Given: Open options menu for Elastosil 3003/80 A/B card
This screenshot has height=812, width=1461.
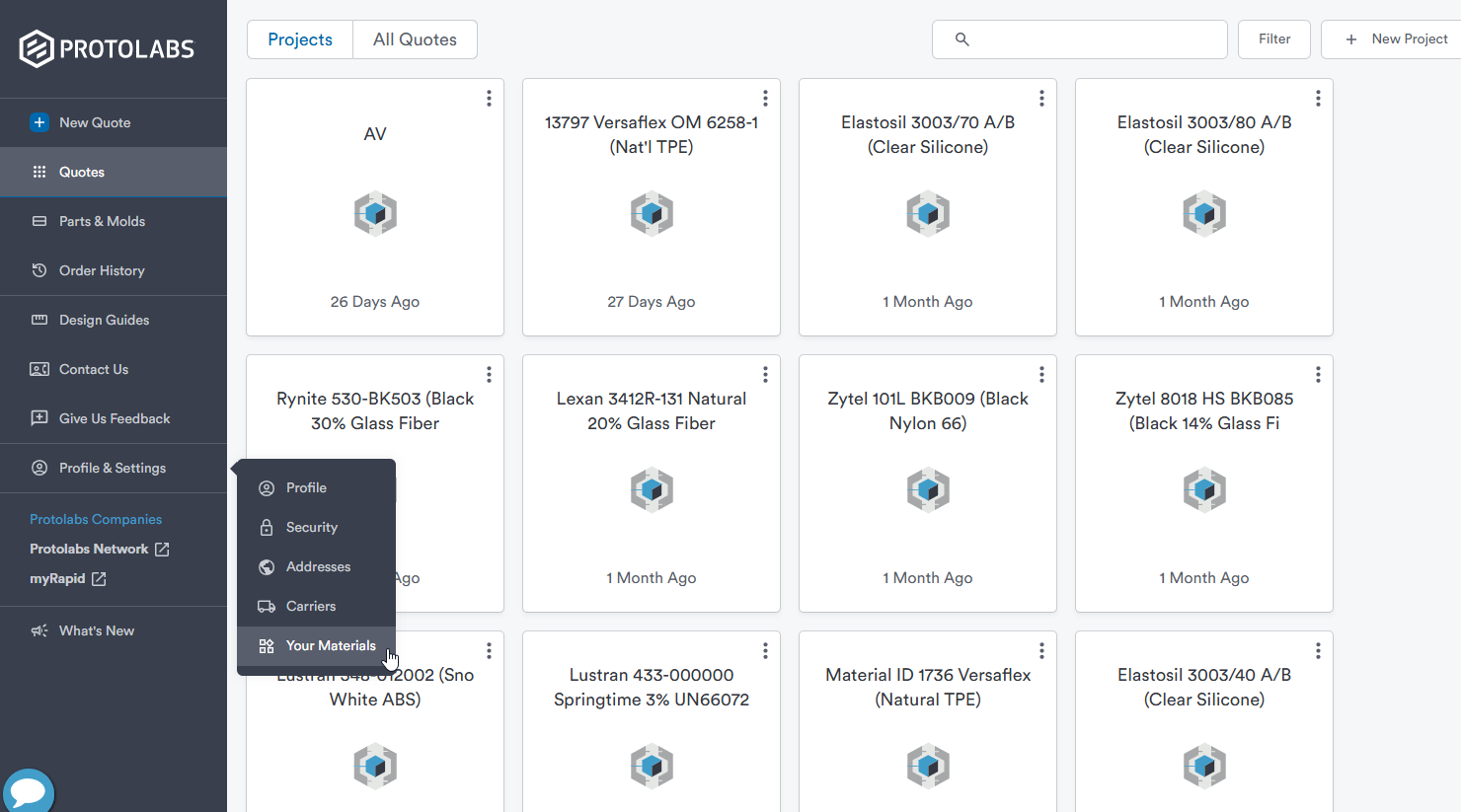Looking at the screenshot, I should [x=1318, y=99].
